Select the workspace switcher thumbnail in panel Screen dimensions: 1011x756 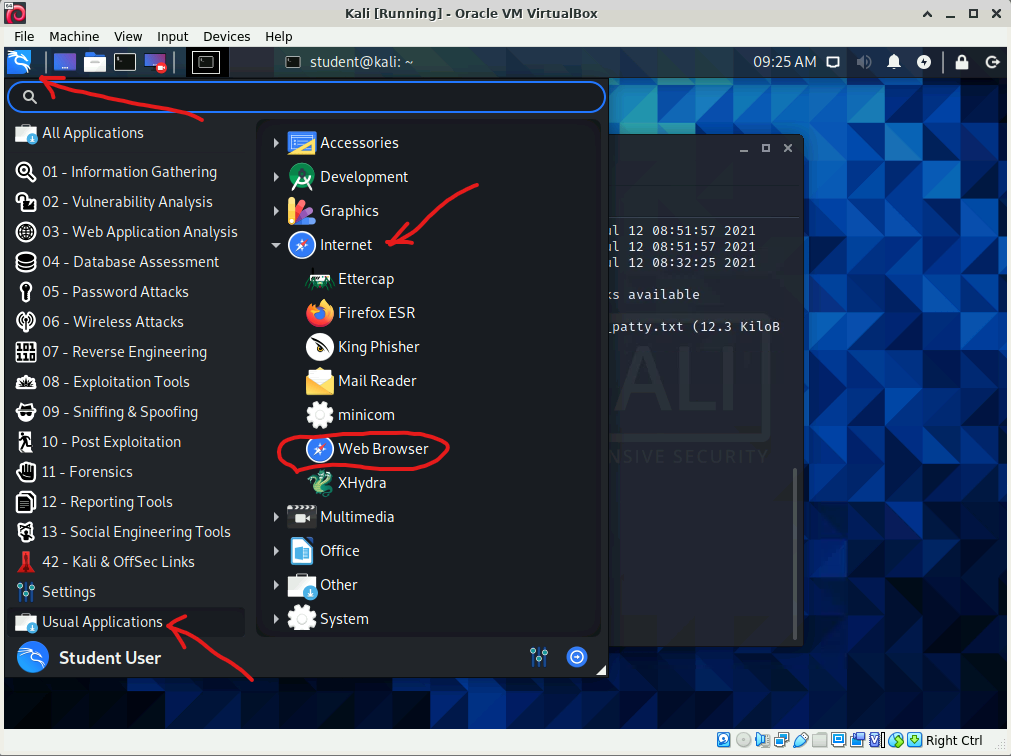(x=206, y=63)
